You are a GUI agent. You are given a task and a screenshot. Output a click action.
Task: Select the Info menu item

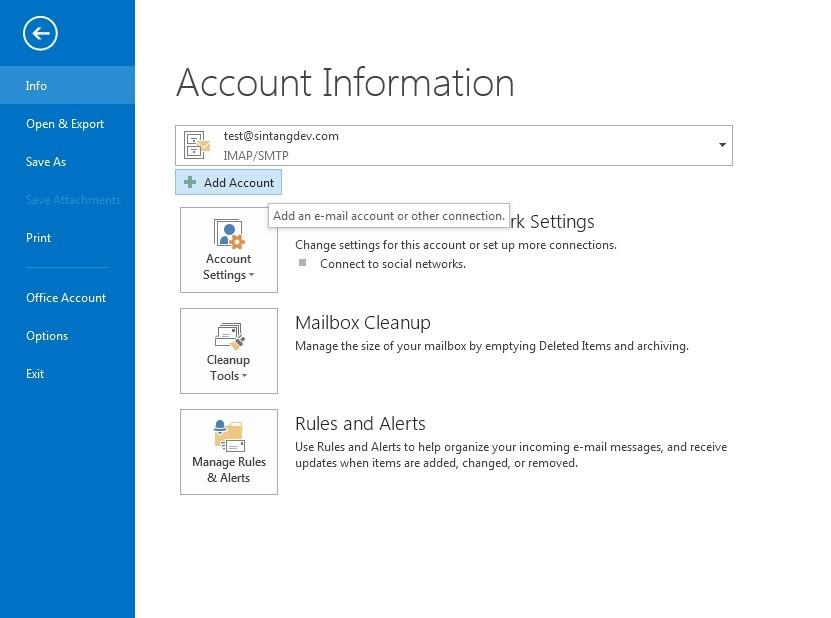(x=67, y=85)
